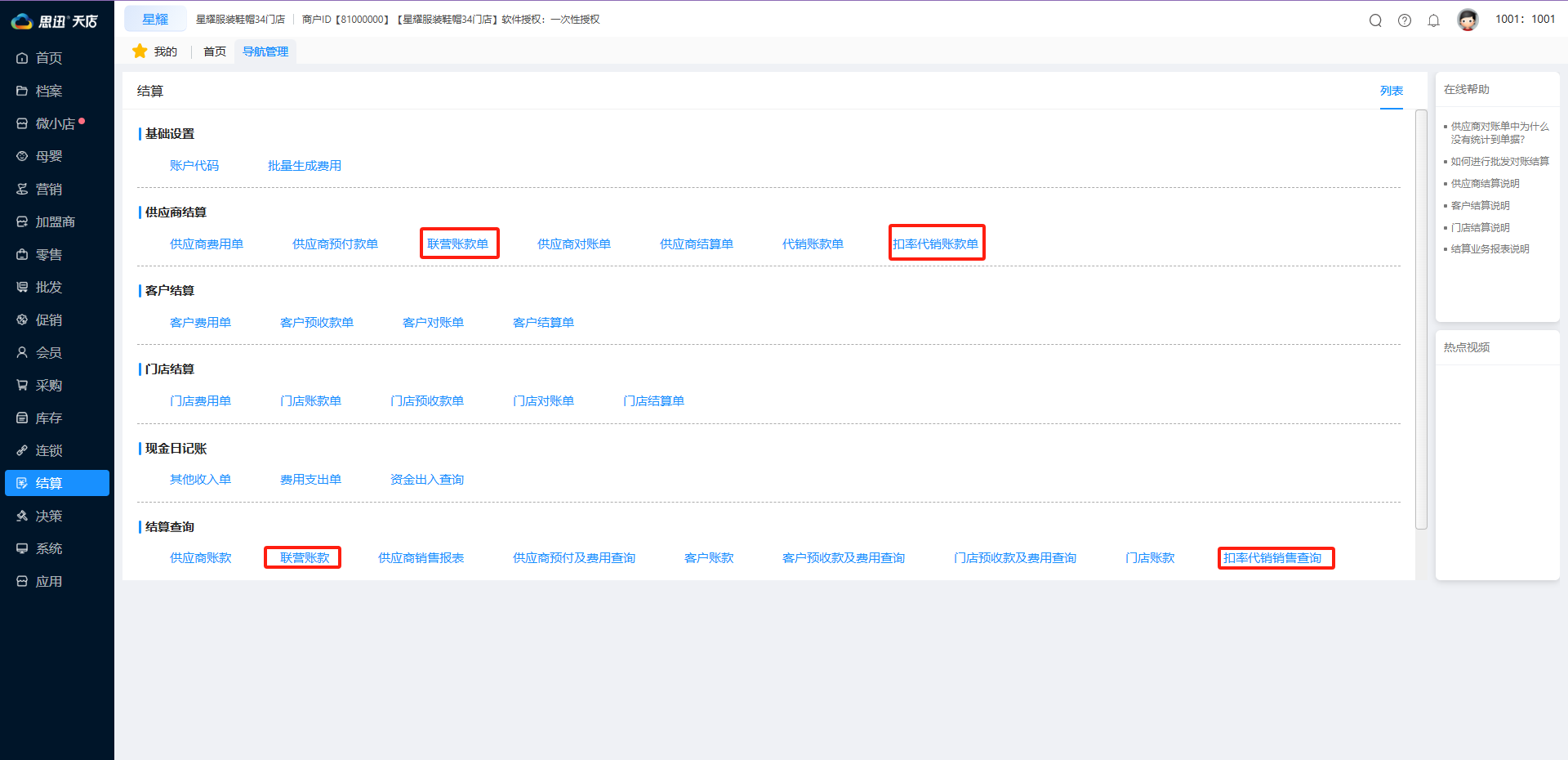Open help article 供应商结算说明

[x=1485, y=183]
